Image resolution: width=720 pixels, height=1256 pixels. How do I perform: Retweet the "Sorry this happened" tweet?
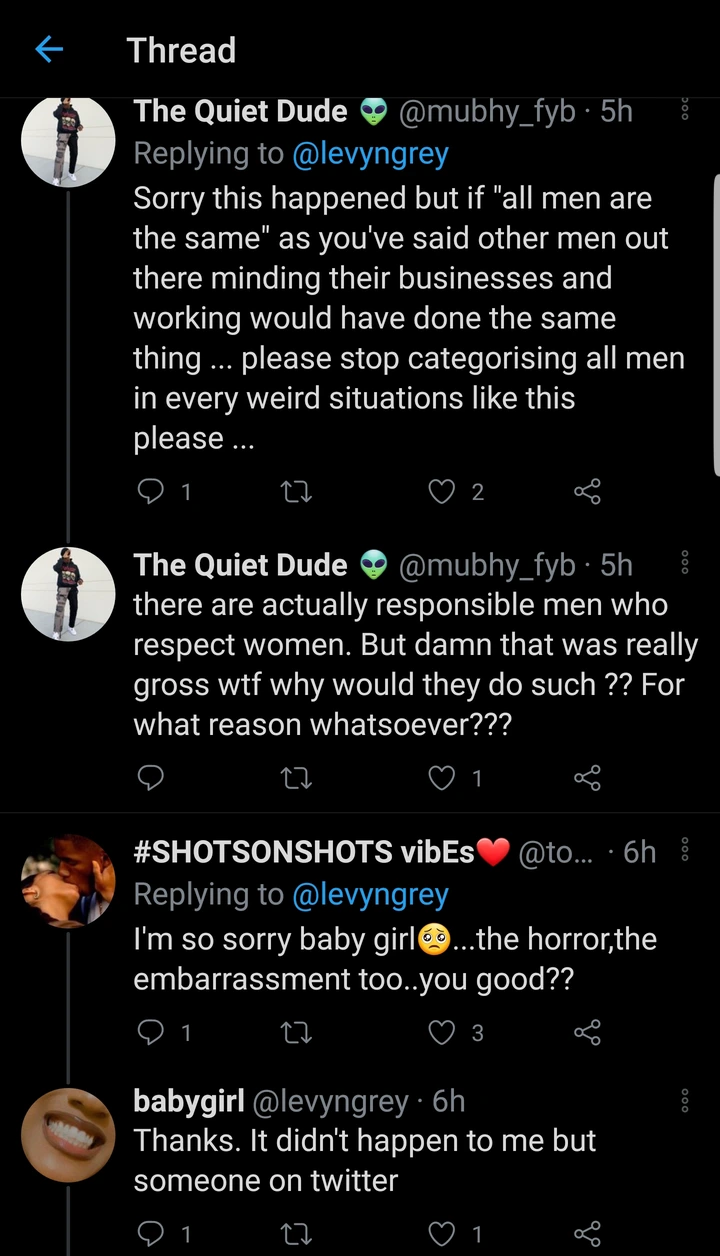pos(298,491)
